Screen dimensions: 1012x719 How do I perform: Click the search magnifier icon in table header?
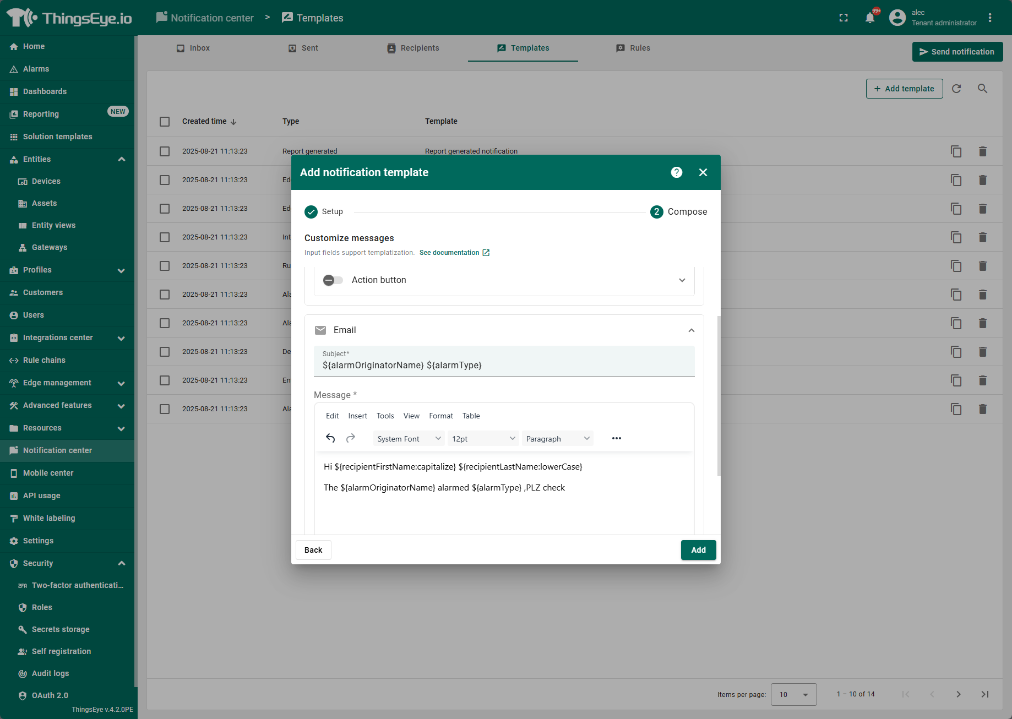982,89
